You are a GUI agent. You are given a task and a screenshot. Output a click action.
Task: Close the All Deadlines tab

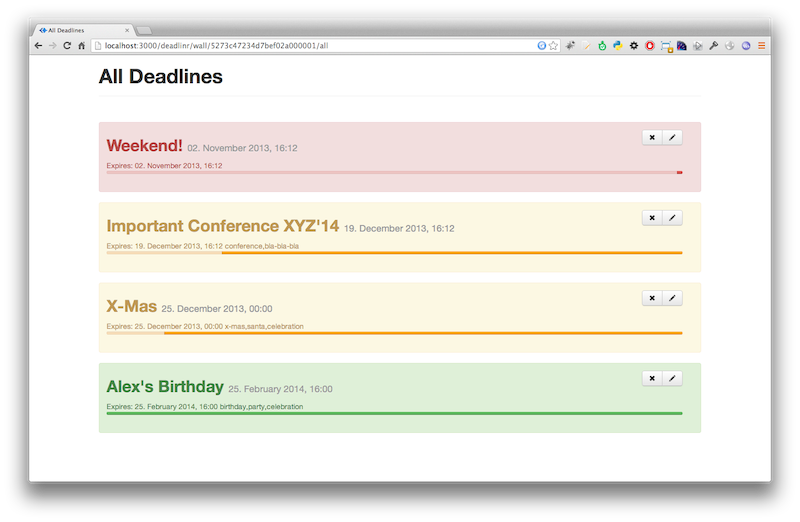(x=127, y=30)
